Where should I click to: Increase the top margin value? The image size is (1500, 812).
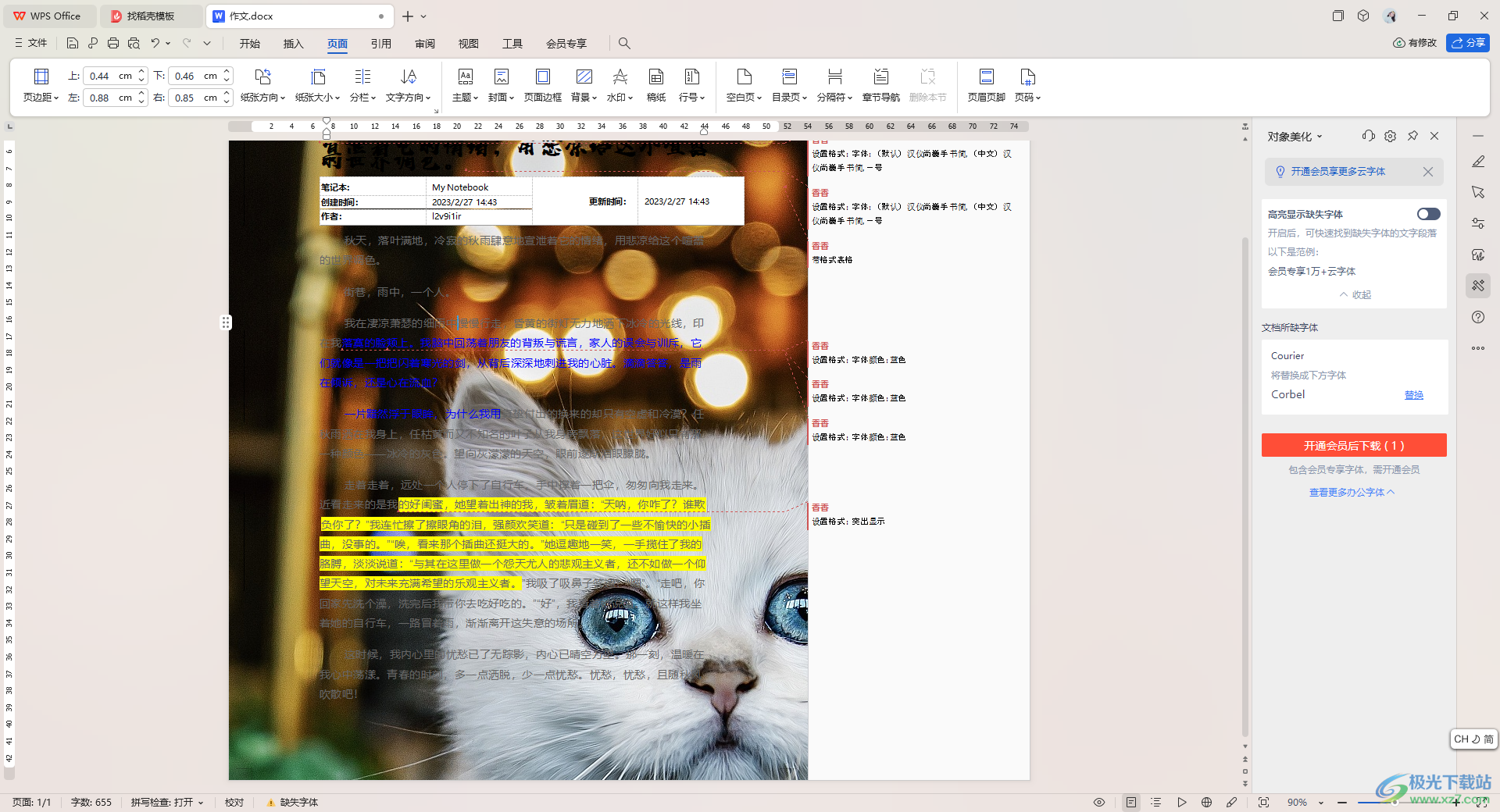141,72
